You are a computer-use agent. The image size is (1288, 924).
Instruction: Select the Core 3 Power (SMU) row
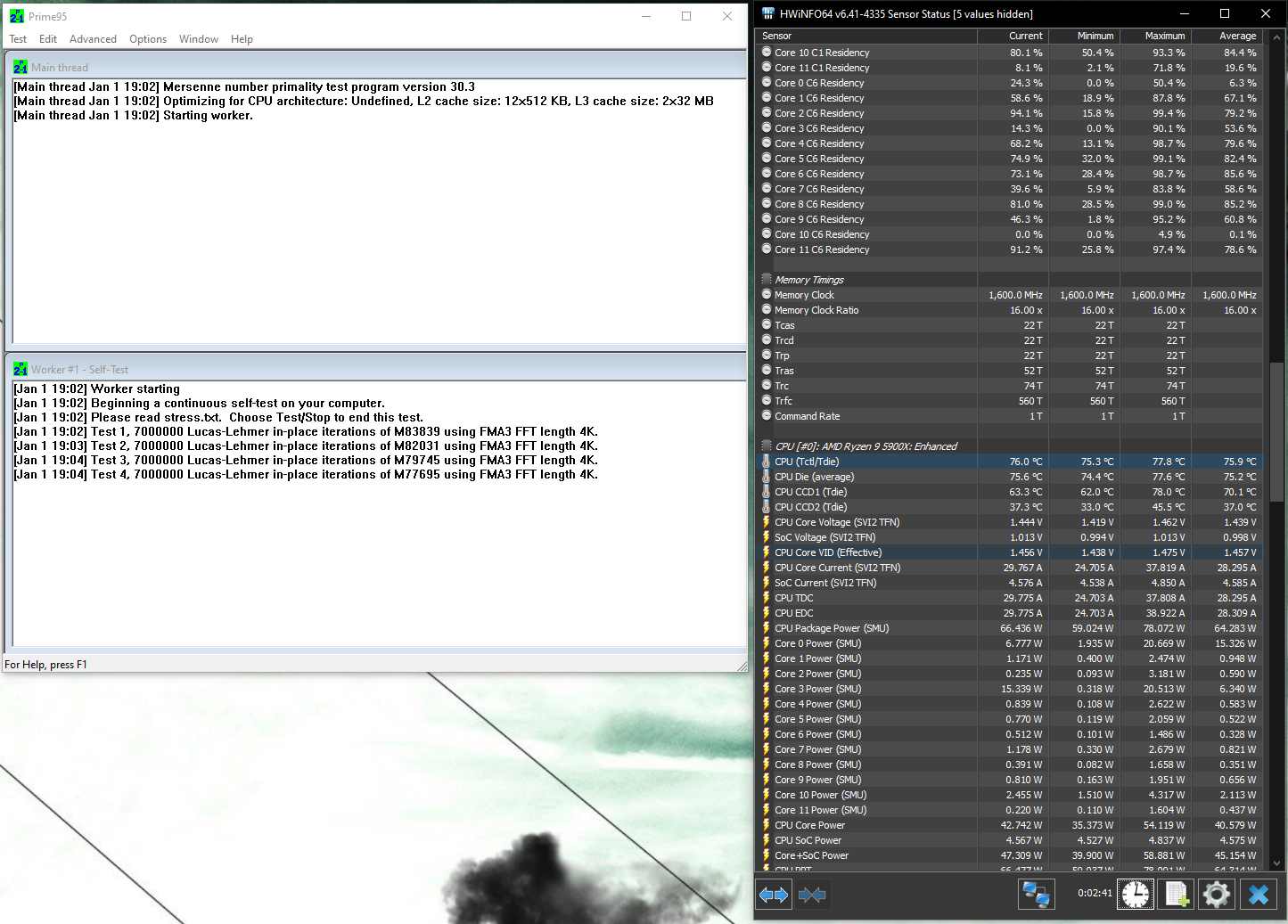[1010, 689]
